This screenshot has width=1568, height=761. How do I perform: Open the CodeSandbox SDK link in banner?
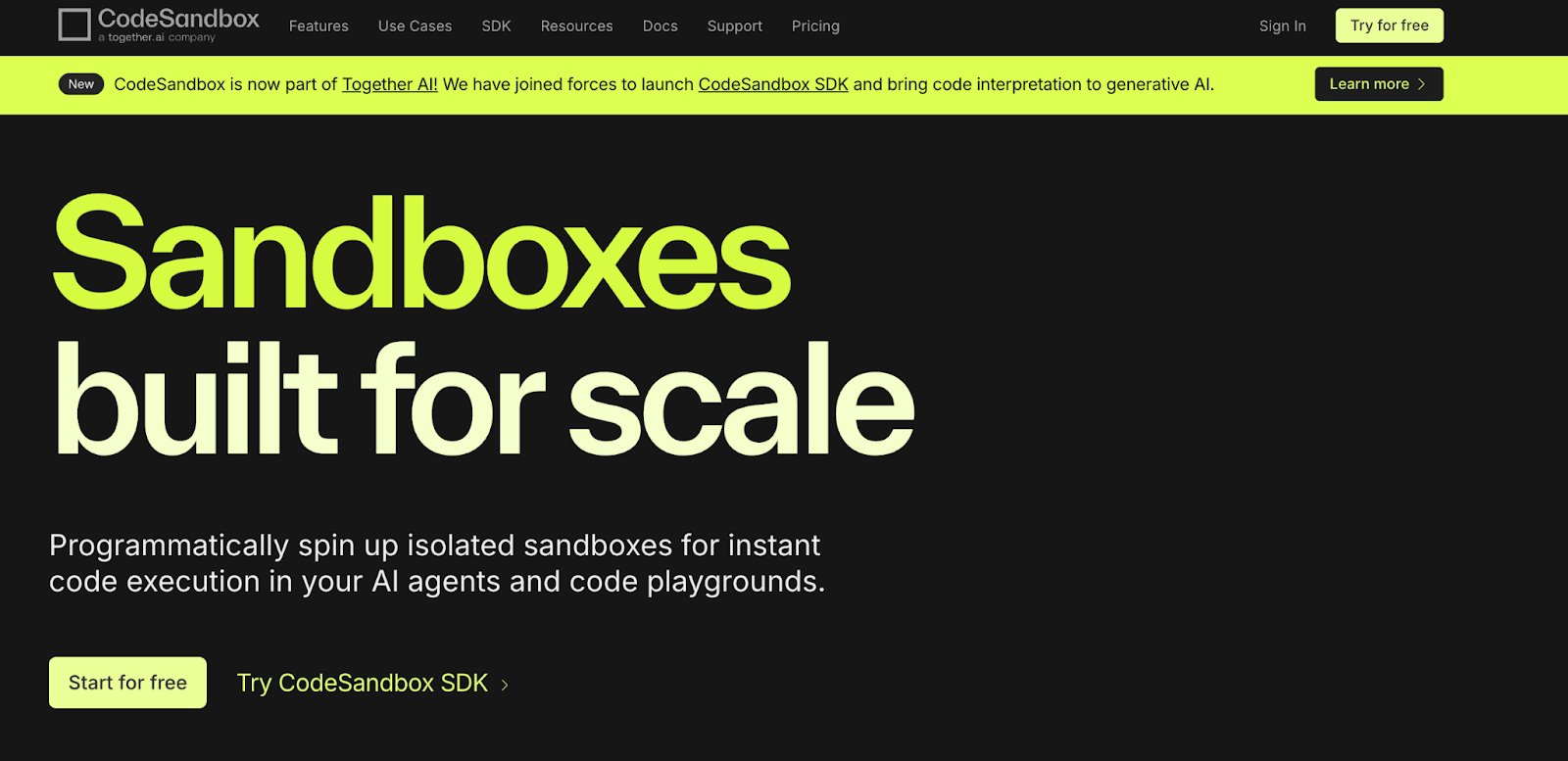(x=772, y=84)
